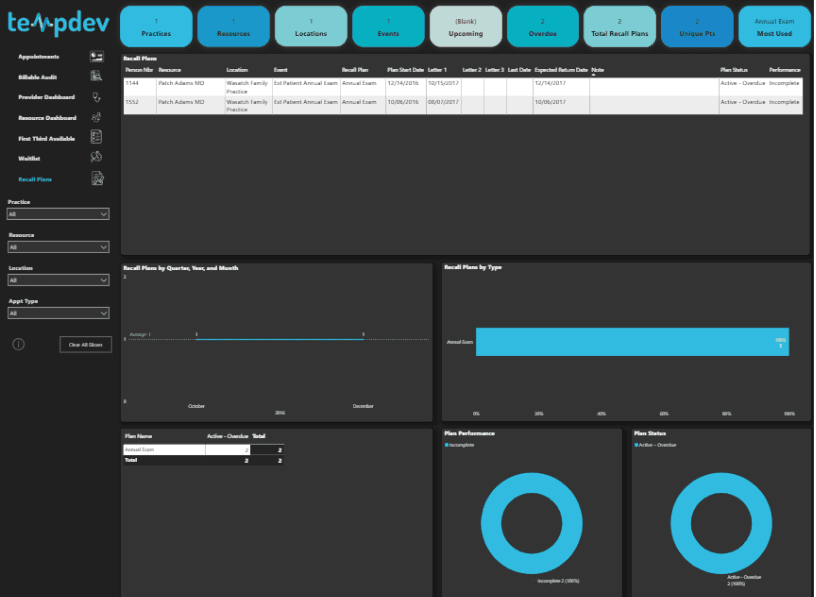This screenshot has height=597, width=816.
Task: Click the Appointments icon in the sidebar
Action: coord(96,57)
